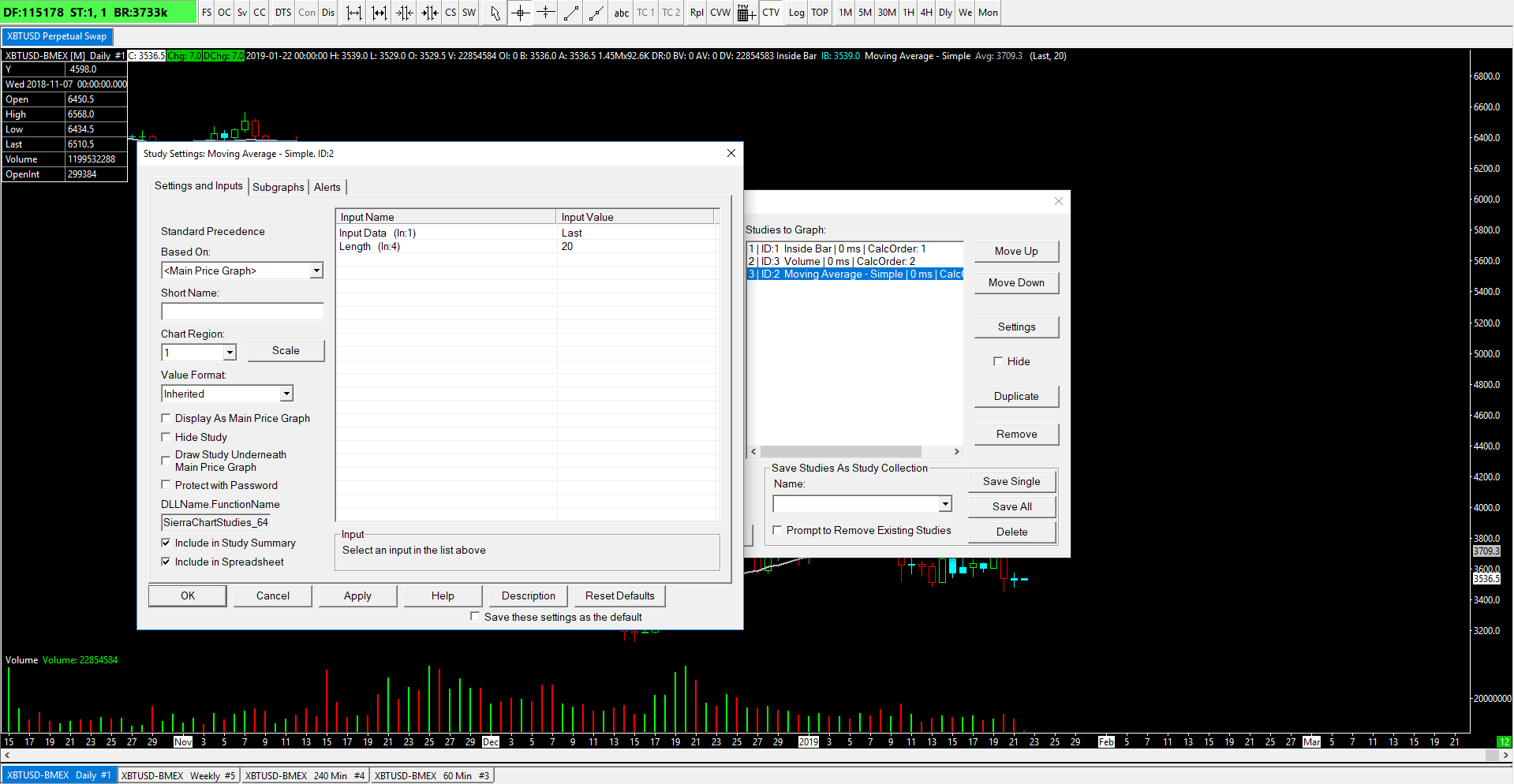Click the expand bar spacing icon
This screenshot has height=784, width=1514.
pos(354,13)
